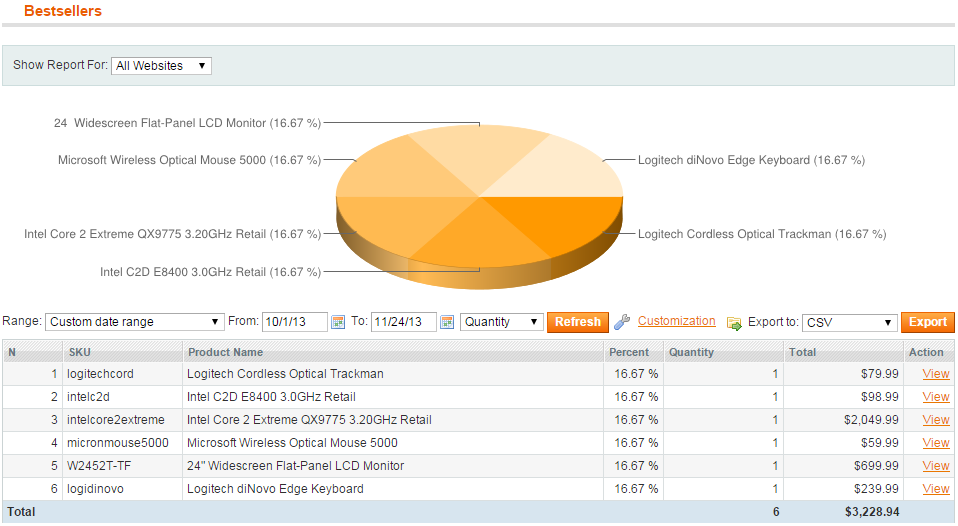
Task: Click the total value $699.99
Action: coord(876,466)
